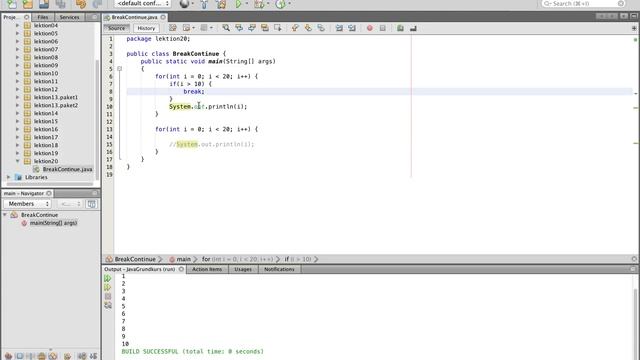Click red Start Macro Recording icon

(x=369, y=28)
